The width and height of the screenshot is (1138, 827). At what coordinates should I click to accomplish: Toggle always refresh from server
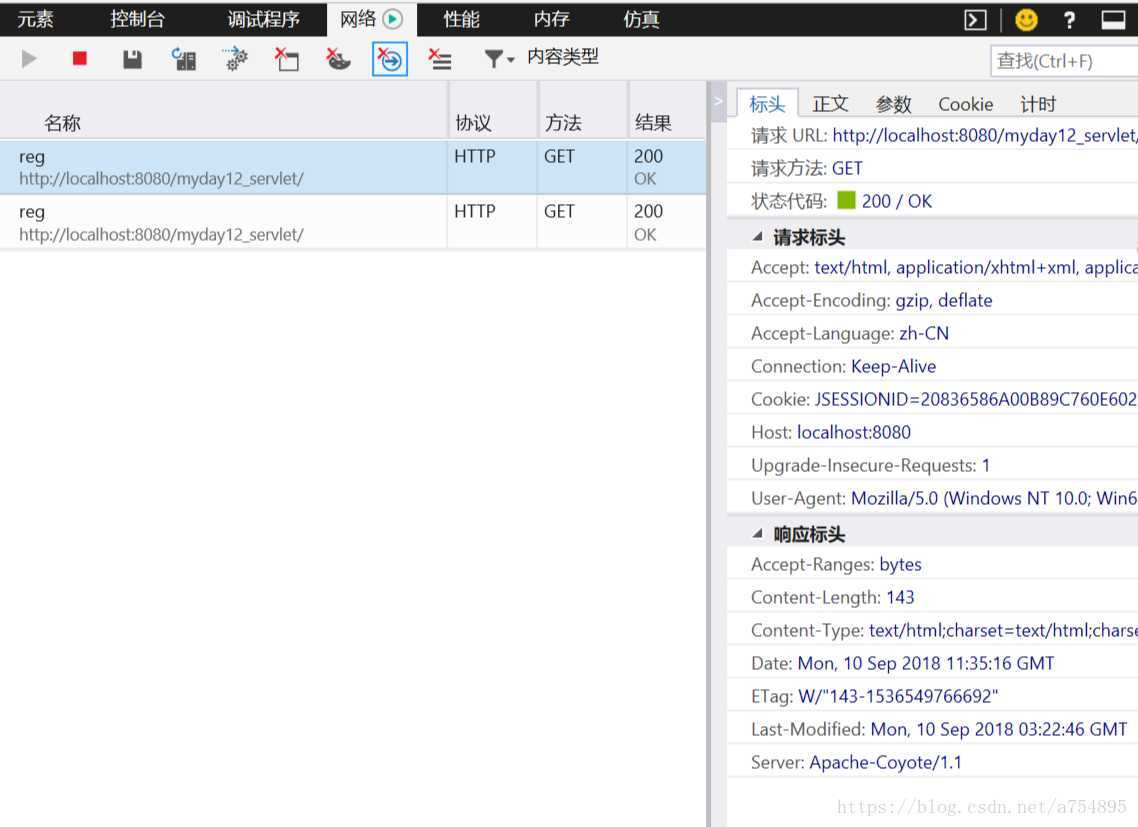[184, 59]
